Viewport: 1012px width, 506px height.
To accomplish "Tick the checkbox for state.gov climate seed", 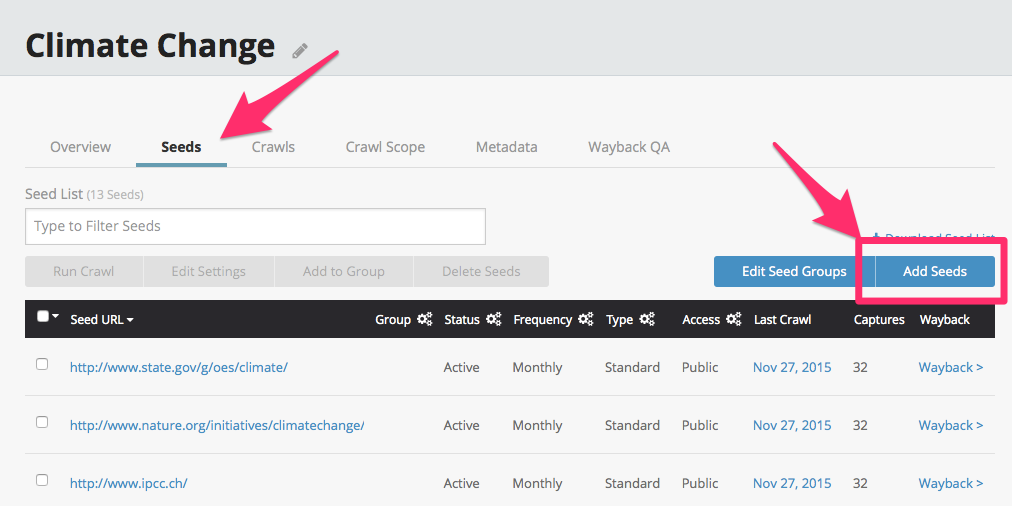I will (x=42, y=365).
